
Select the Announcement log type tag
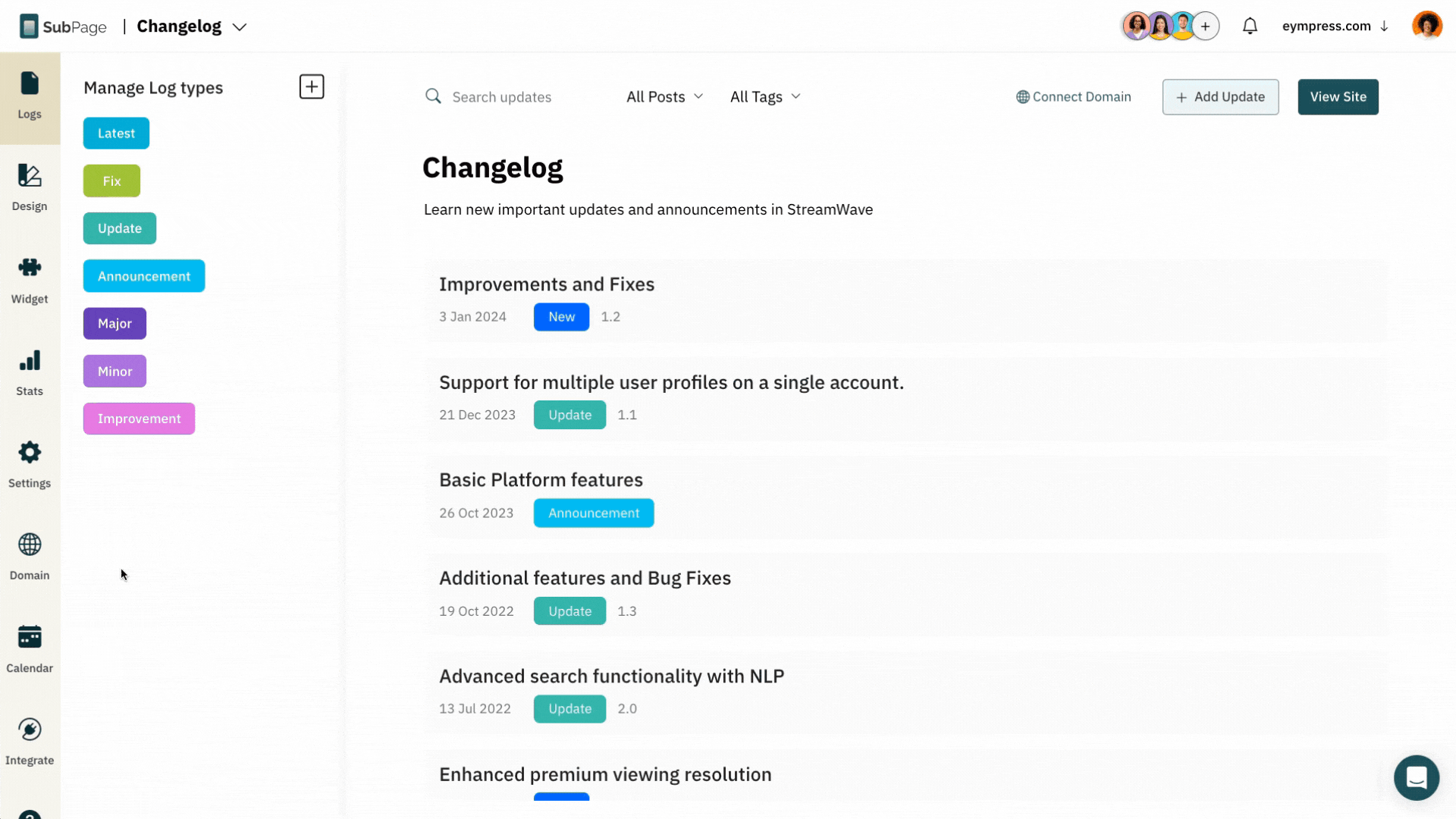pos(144,276)
